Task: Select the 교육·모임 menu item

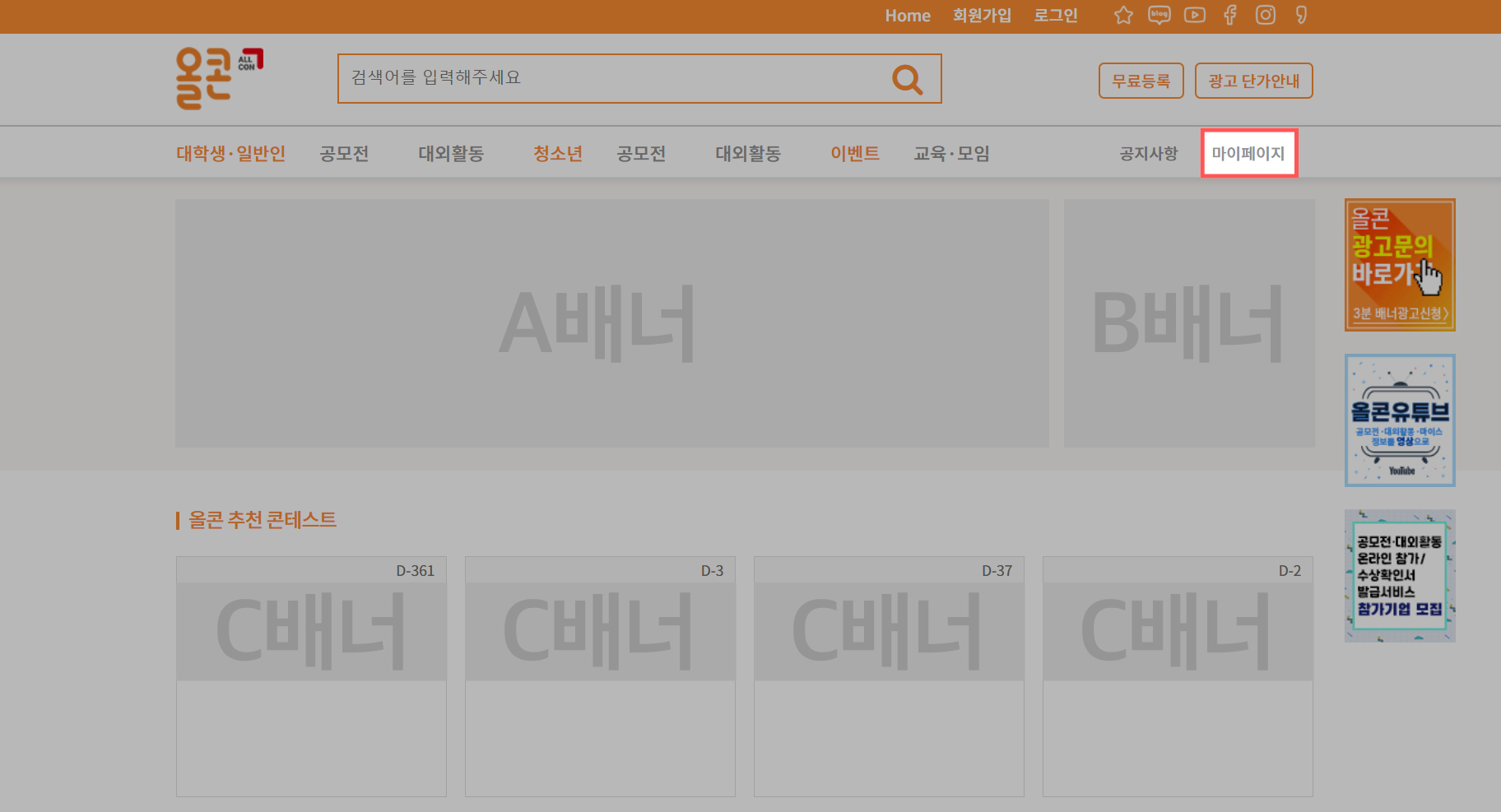Action: coord(951,153)
